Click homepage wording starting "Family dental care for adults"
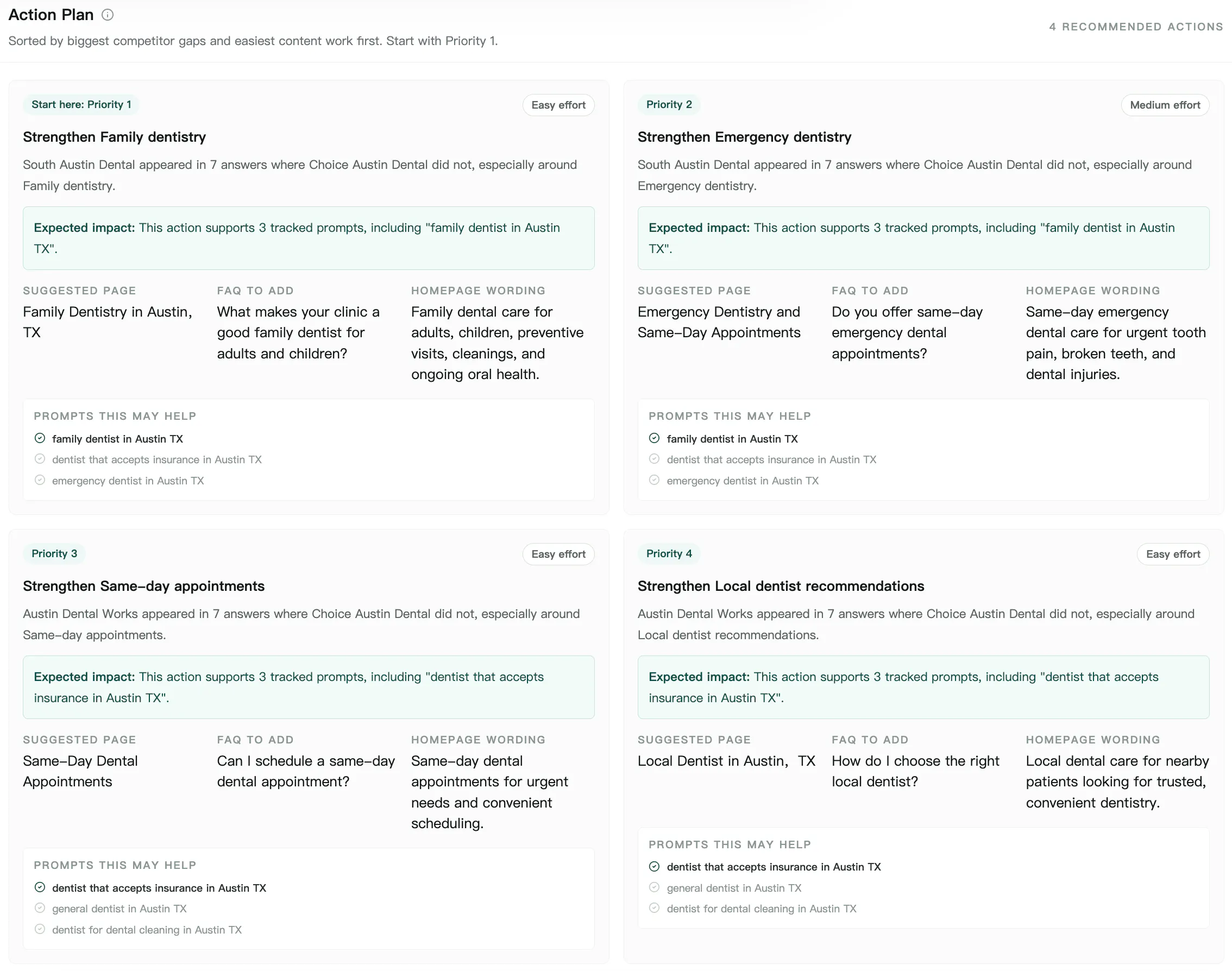Image resolution: width=1232 pixels, height=971 pixels. pos(498,343)
